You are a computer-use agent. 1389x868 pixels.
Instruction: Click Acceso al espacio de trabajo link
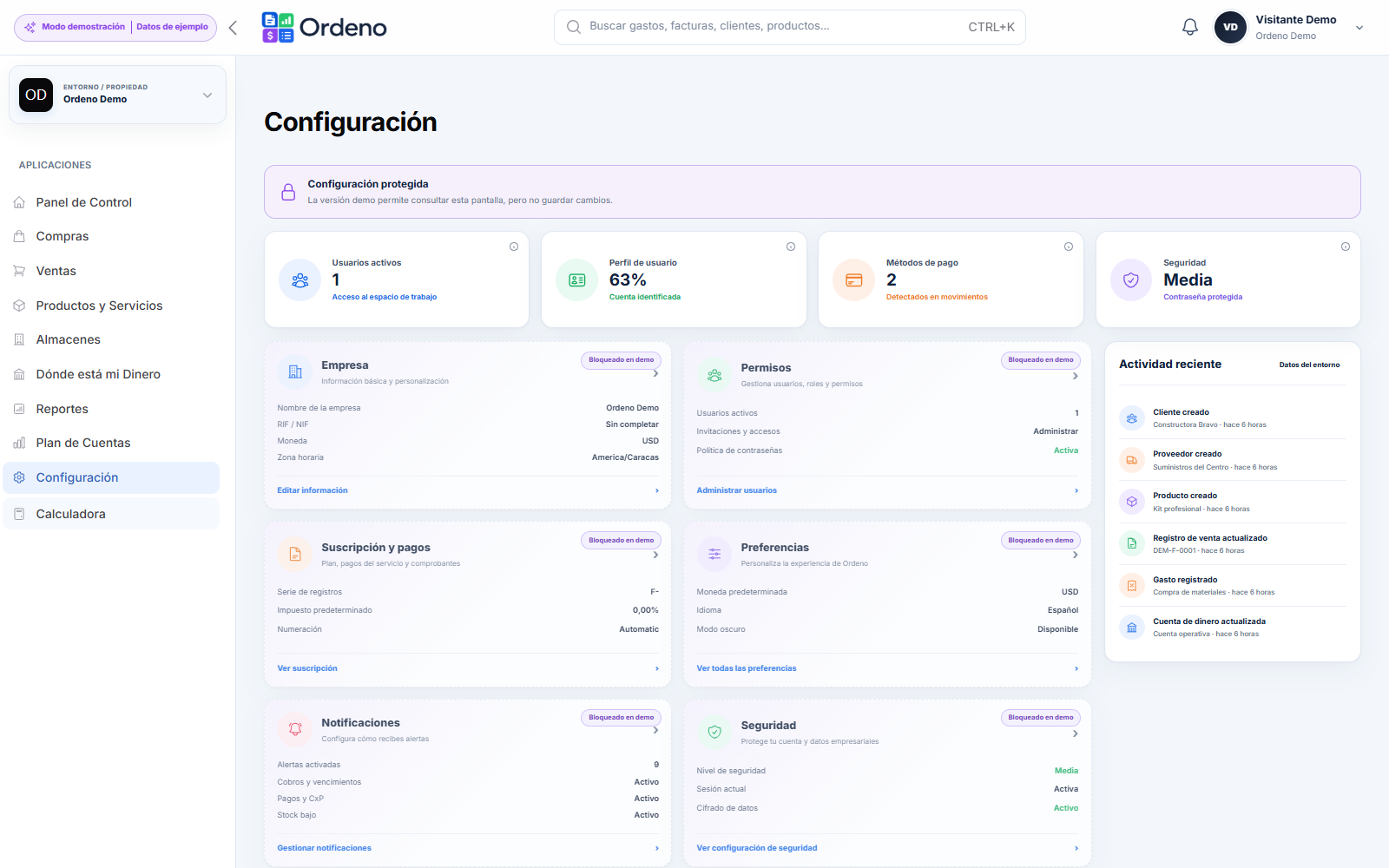(385, 297)
